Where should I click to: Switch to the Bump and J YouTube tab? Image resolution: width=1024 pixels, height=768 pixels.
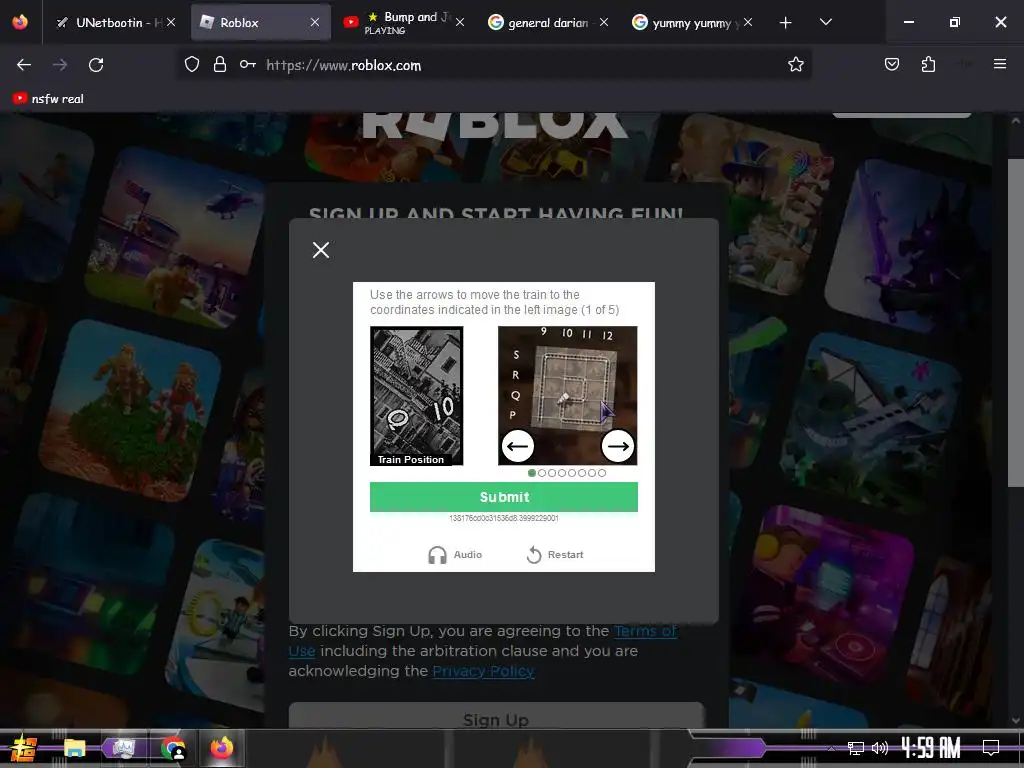pos(404,22)
